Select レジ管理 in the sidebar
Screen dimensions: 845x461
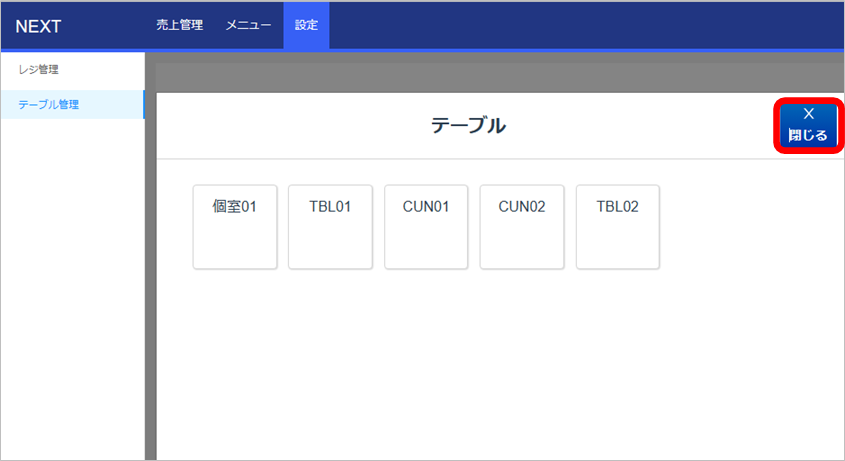pyautogui.click(x=39, y=70)
